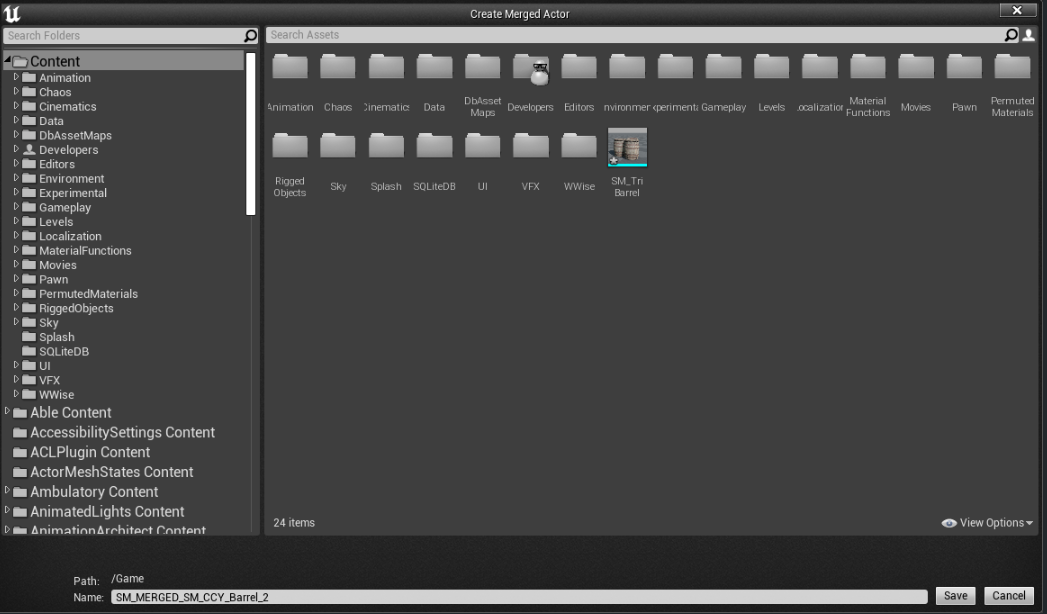
Task: Select Ambulatory Content in tree
Action: [94, 492]
